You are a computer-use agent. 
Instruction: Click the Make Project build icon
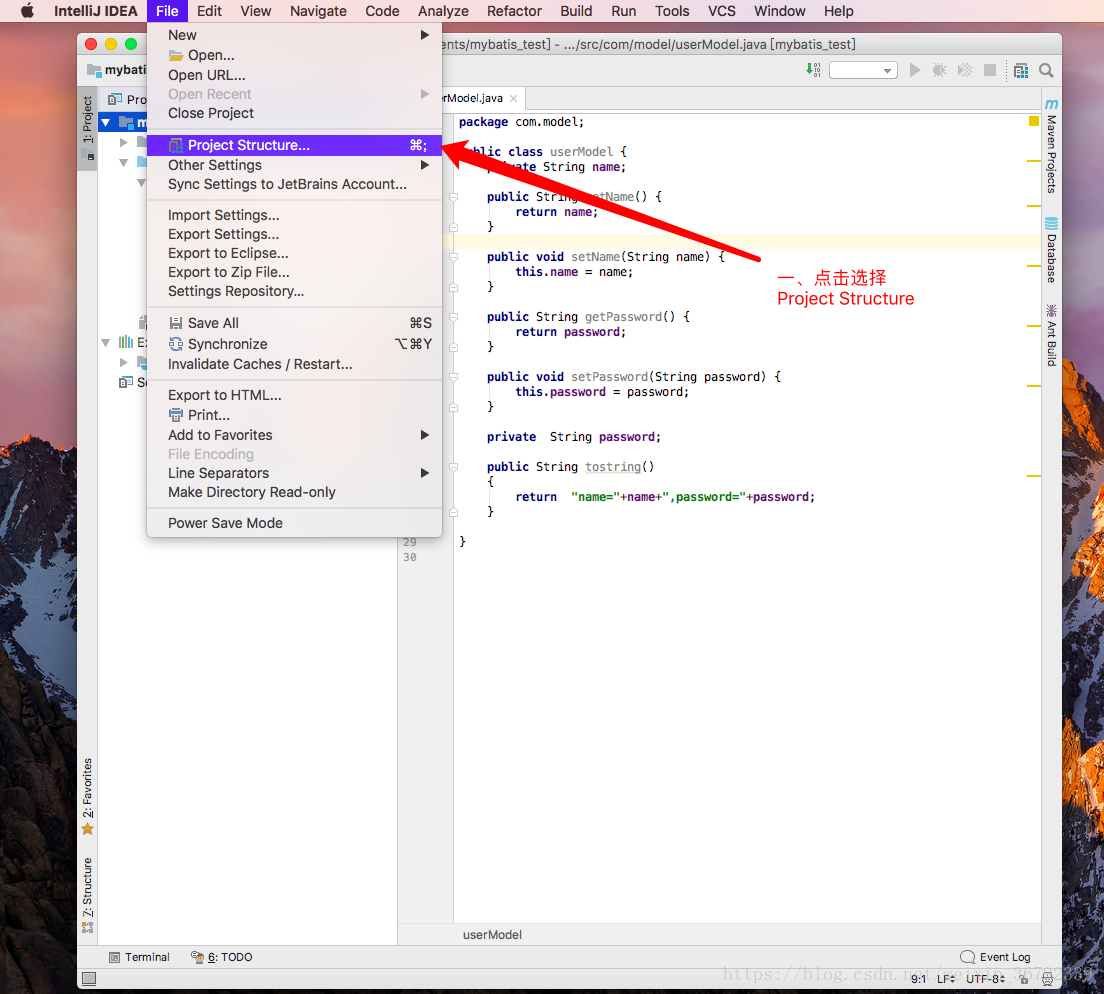coord(813,70)
